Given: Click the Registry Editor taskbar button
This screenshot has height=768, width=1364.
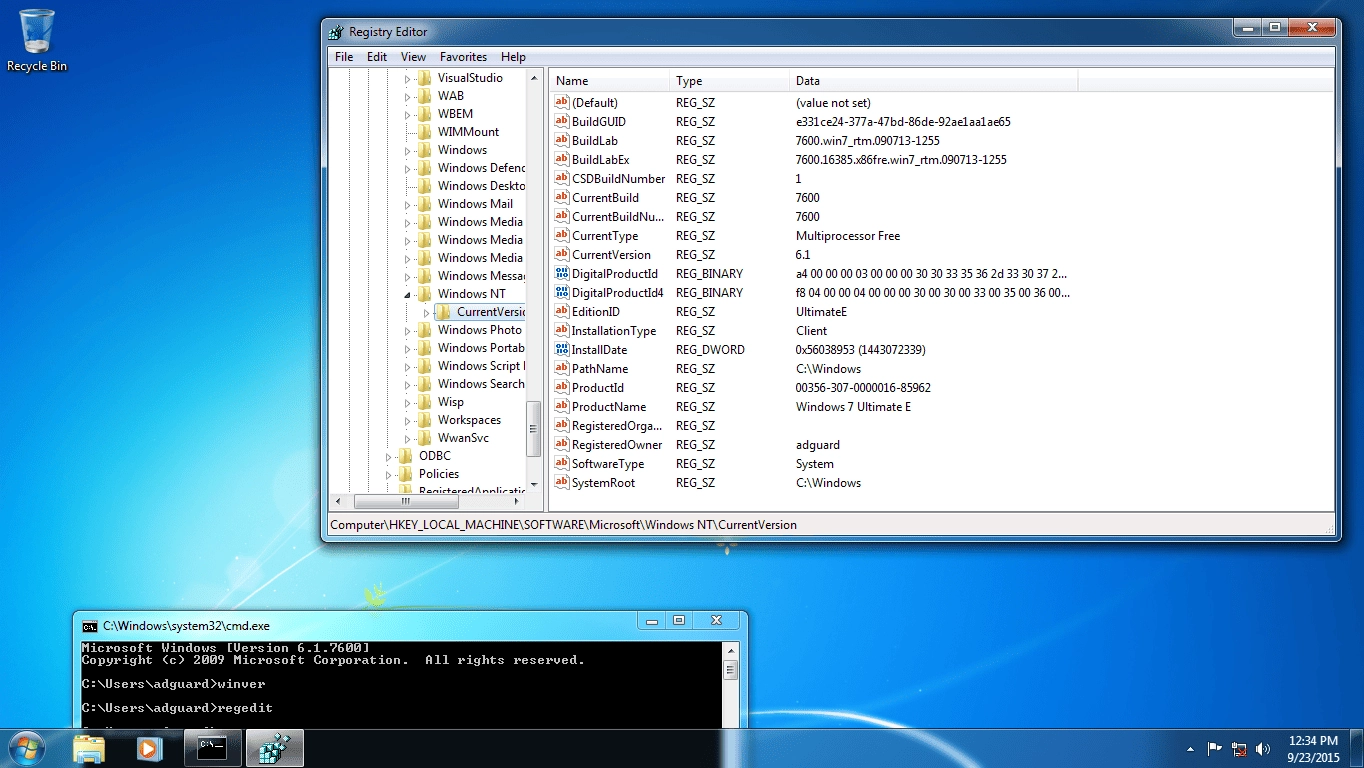Looking at the screenshot, I should 275,748.
